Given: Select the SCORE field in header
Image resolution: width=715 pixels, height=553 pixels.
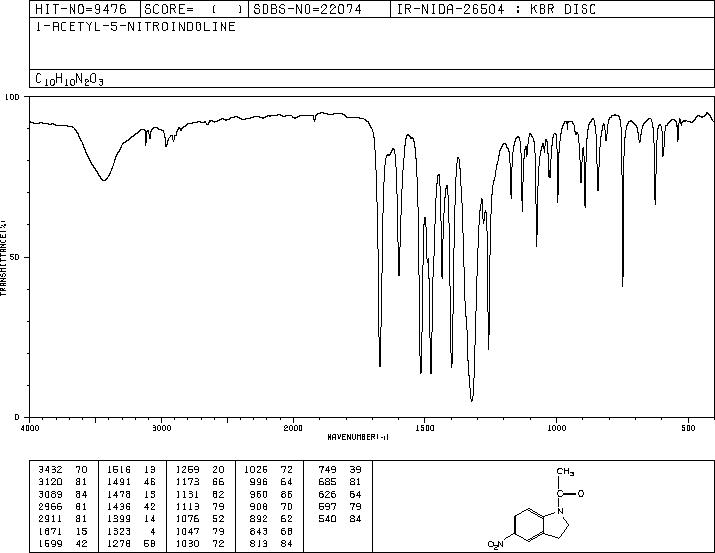Looking at the screenshot, I should pos(194,9).
